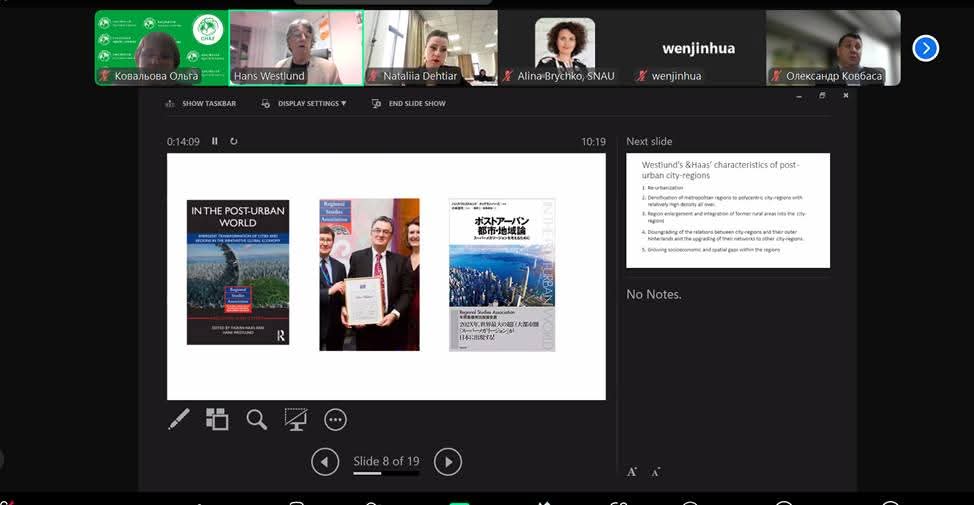Select wenjinhua participant tile
This screenshot has width=974, height=505.
(699, 48)
